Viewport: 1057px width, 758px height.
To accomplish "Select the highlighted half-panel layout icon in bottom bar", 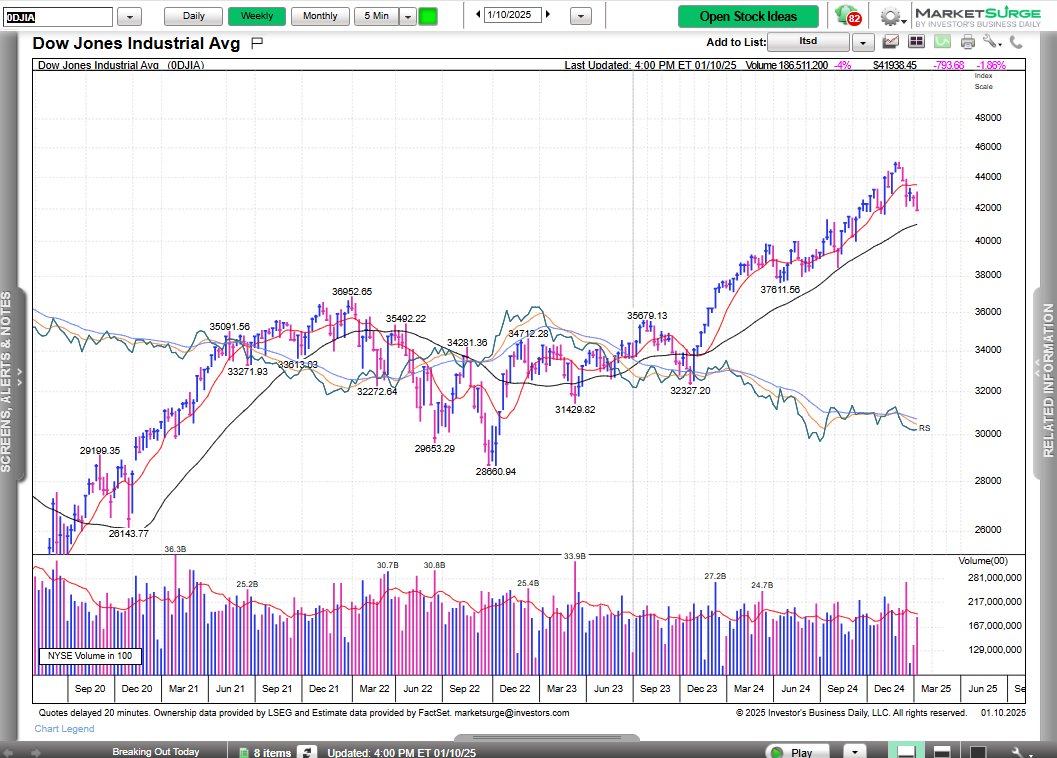I will 906,751.
